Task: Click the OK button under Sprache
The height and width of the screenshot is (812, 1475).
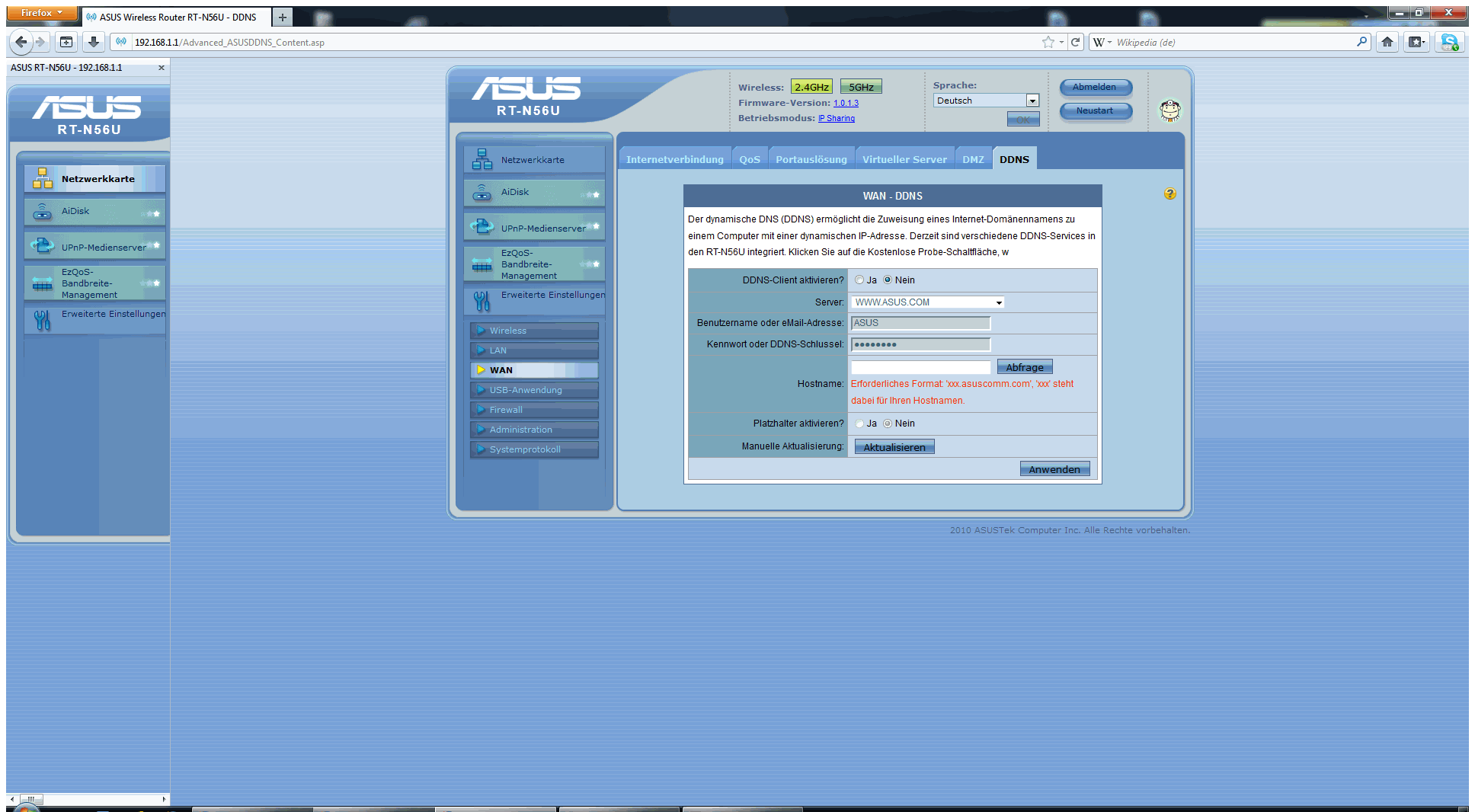Action: [1022, 120]
